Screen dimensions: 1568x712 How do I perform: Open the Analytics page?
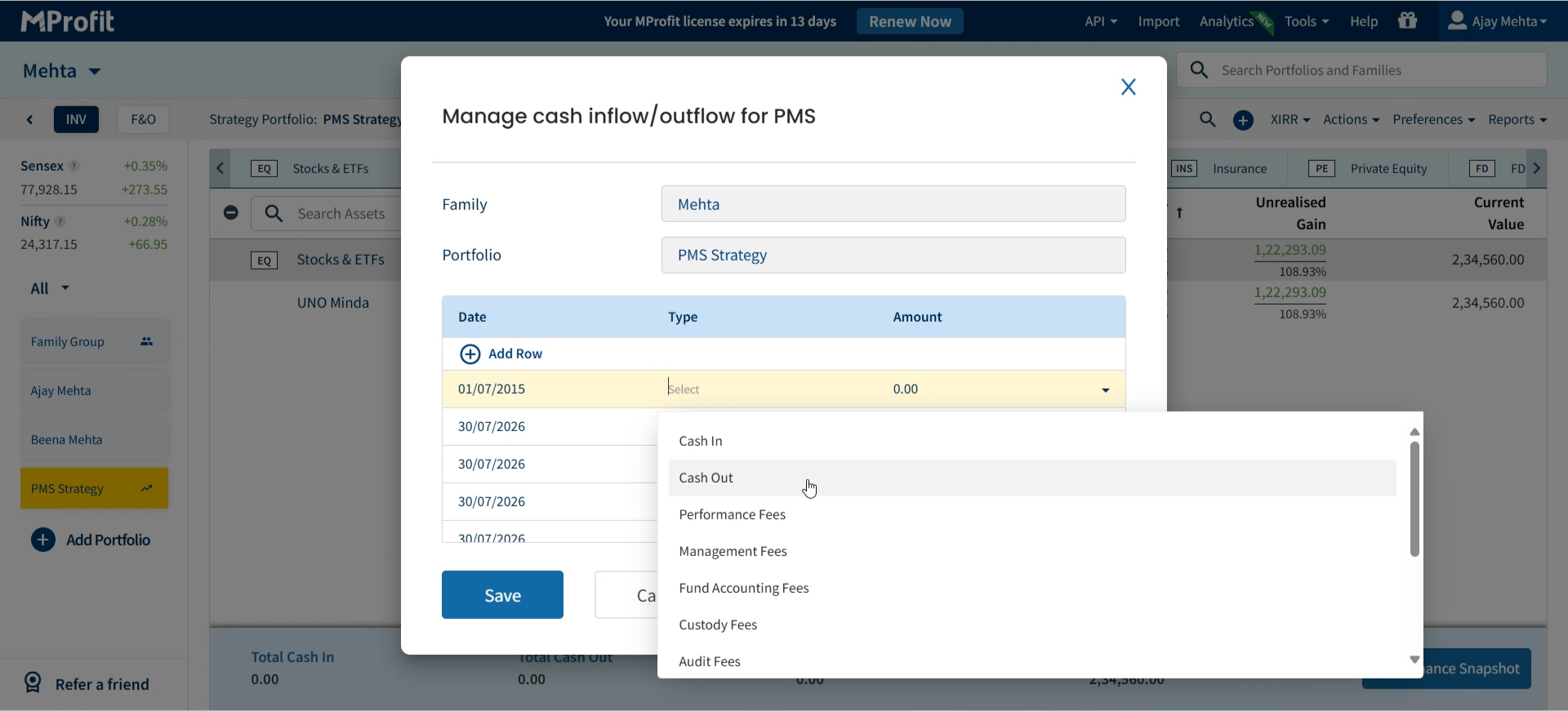coord(1226,21)
